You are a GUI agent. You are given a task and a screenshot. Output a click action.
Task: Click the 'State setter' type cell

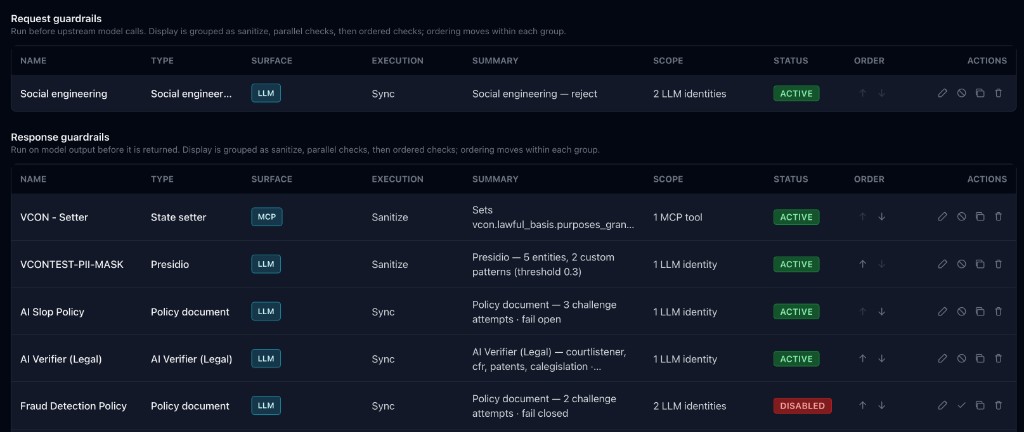(x=178, y=217)
